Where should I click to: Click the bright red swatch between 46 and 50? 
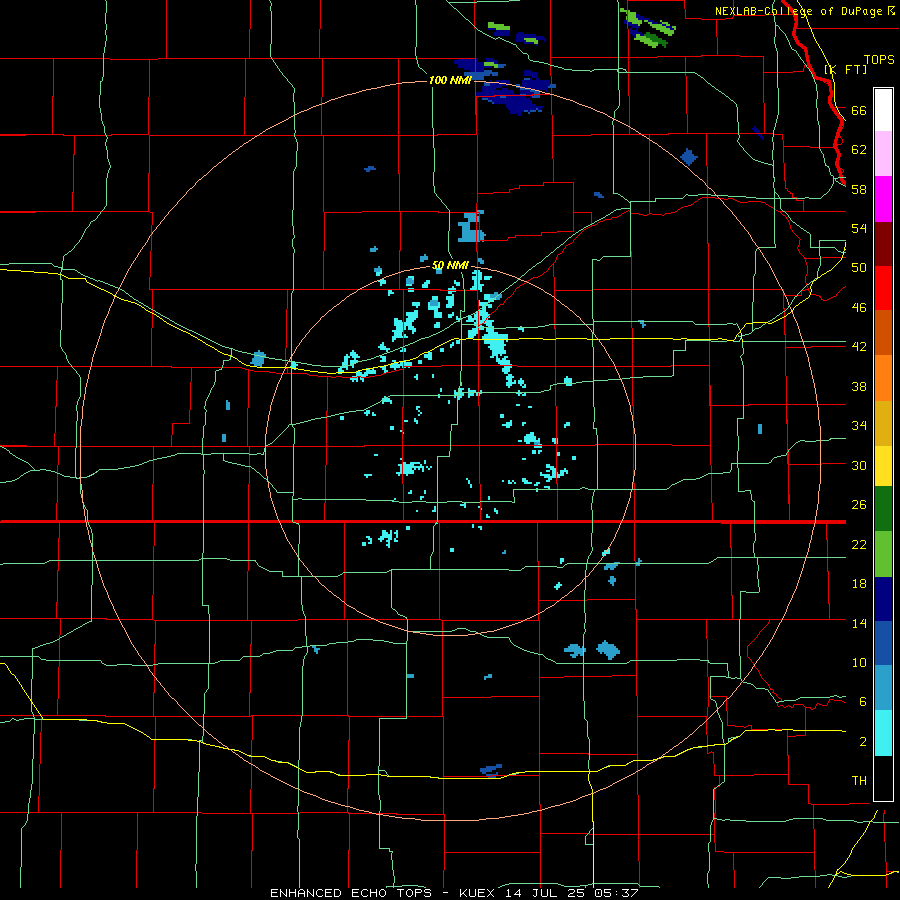tap(883, 288)
